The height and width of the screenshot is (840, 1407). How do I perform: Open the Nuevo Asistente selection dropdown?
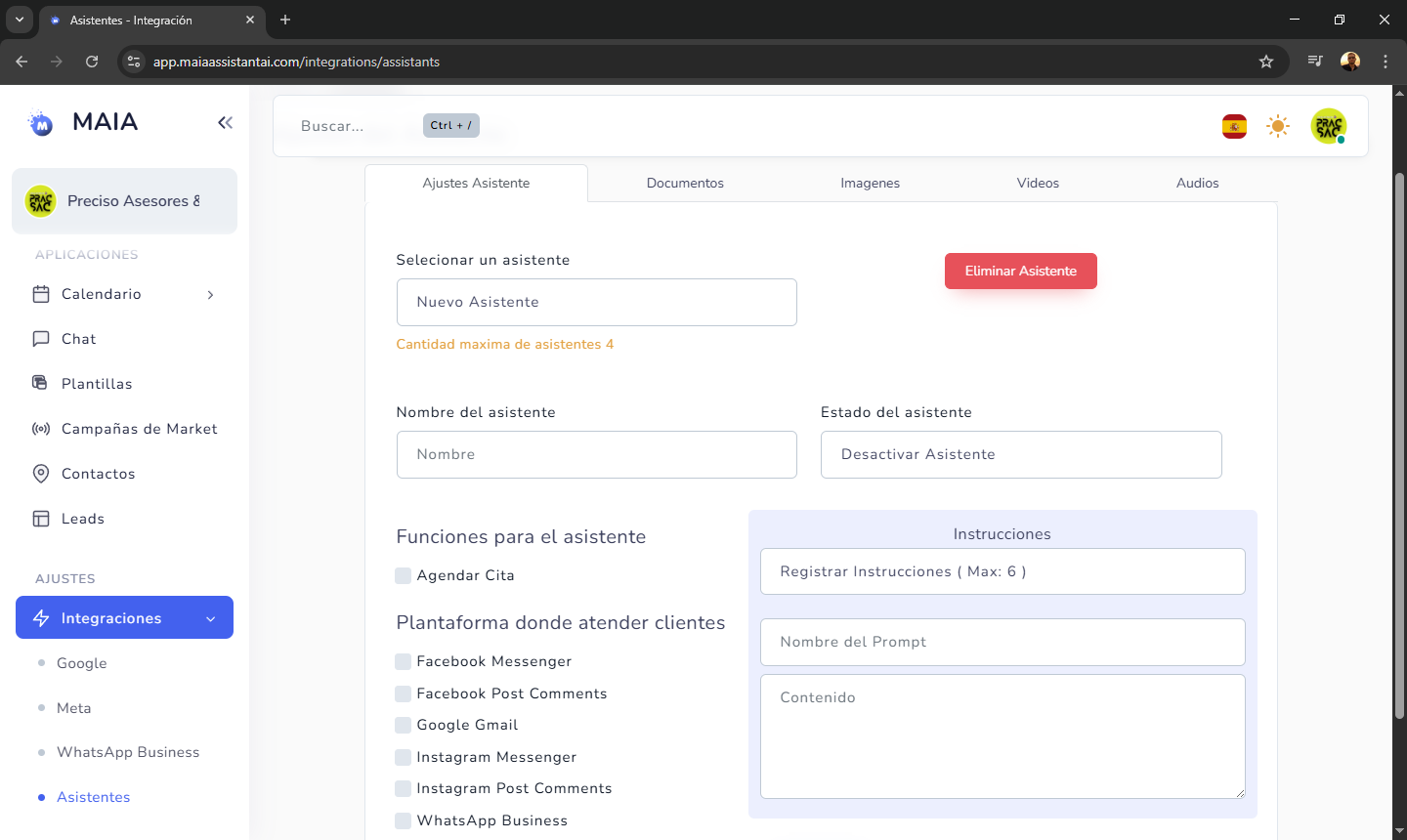596,302
